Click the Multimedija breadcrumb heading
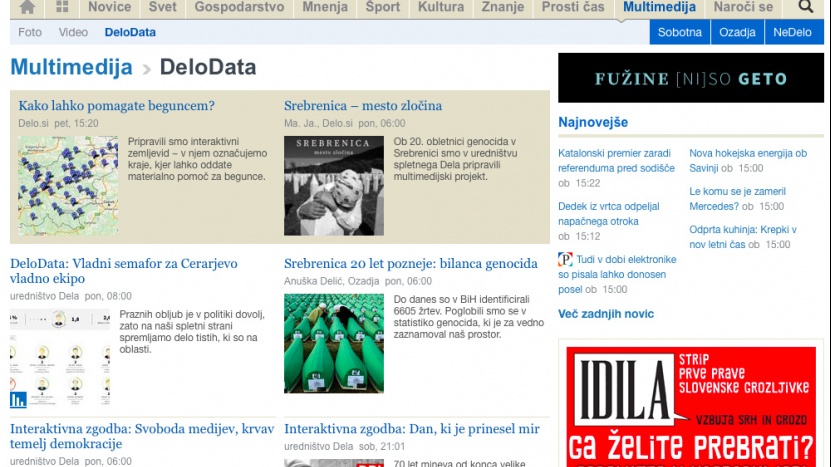Screen dimensions: 831x467 tap(71, 68)
